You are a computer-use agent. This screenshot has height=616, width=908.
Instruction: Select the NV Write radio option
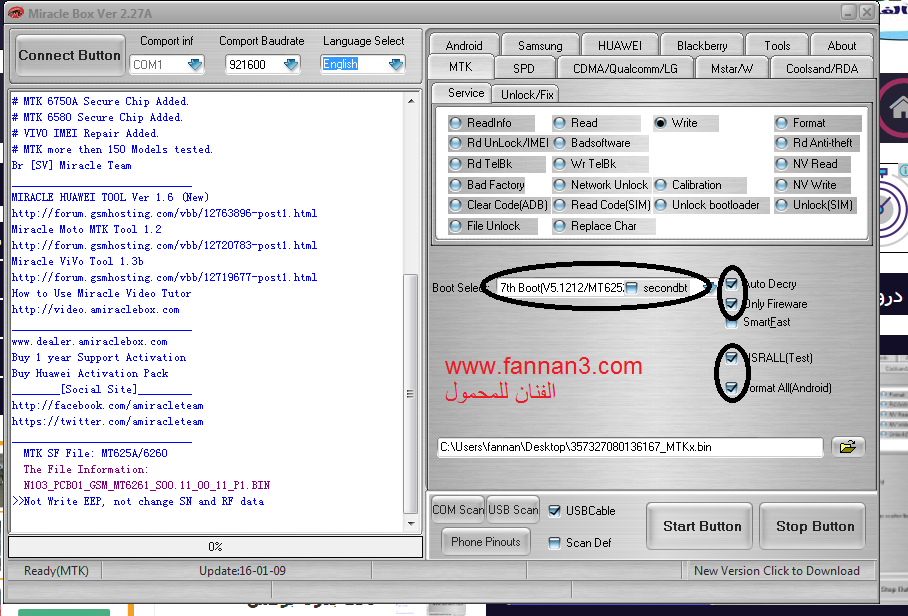click(781, 185)
